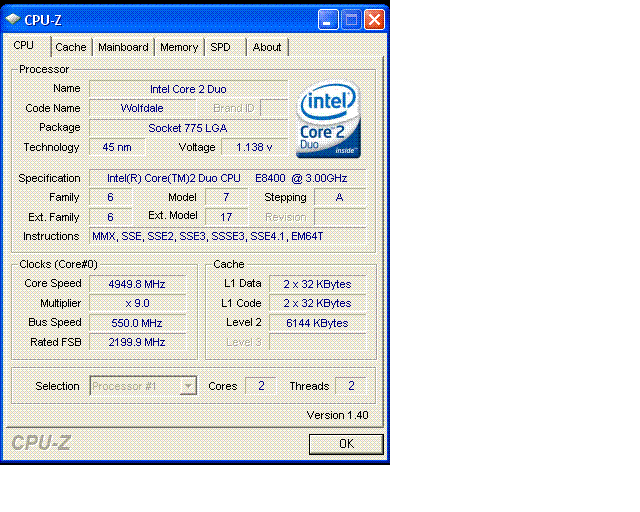
Task: Click the OK button
Action: pos(346,444)
